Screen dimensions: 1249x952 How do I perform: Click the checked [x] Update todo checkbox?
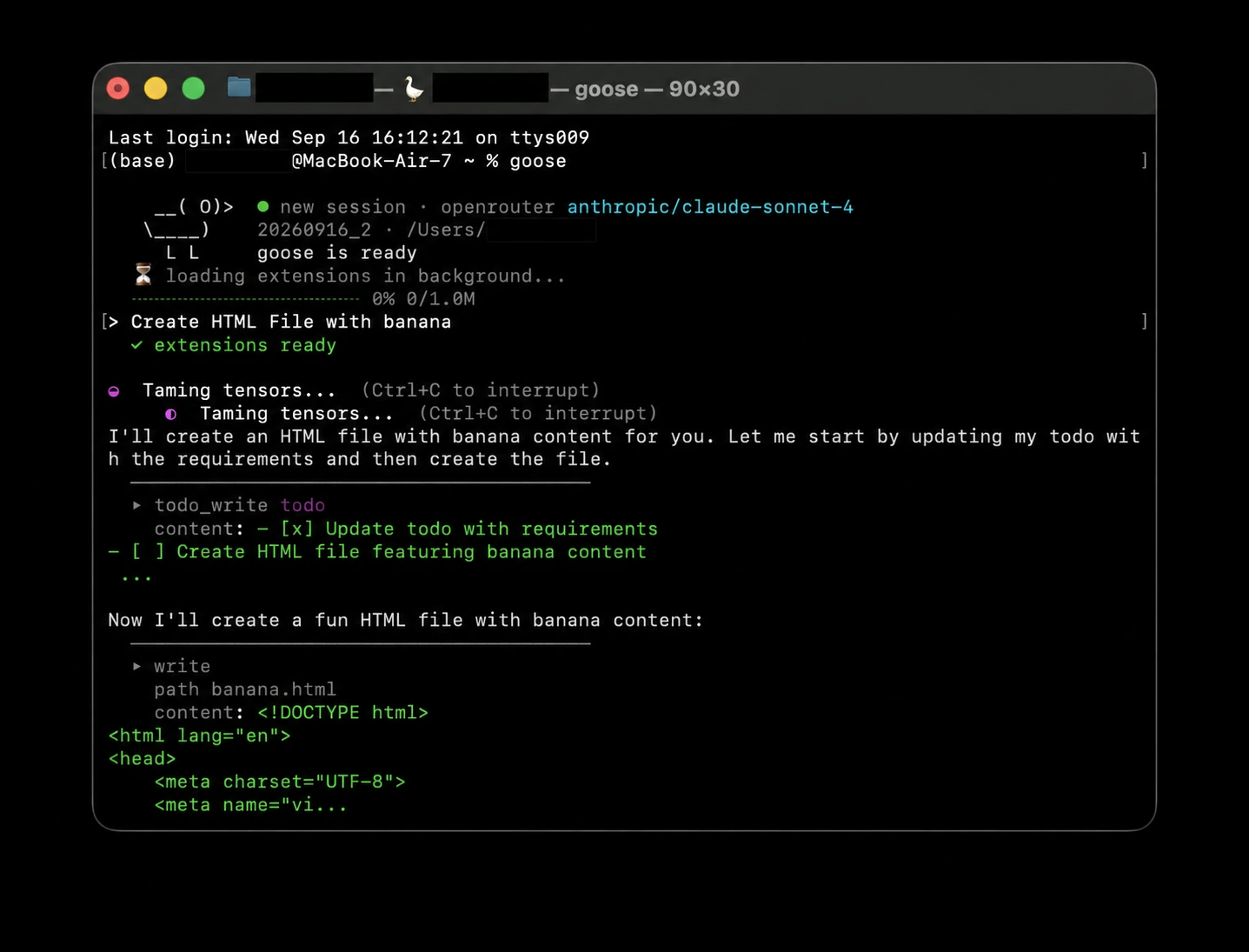pos(296,529)
